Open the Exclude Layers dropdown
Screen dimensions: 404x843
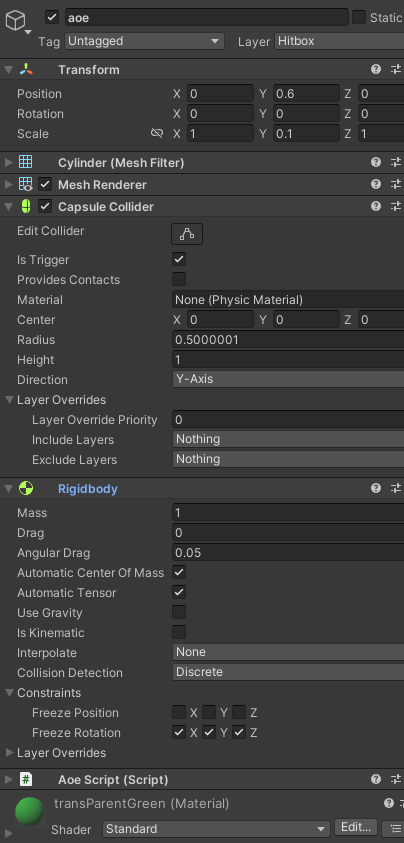tap(288, 459)
